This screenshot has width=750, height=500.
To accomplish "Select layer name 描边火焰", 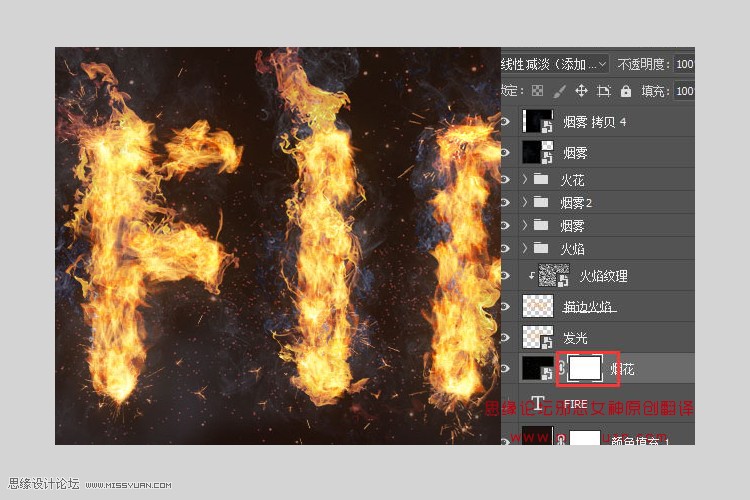I will coord(589,307).
